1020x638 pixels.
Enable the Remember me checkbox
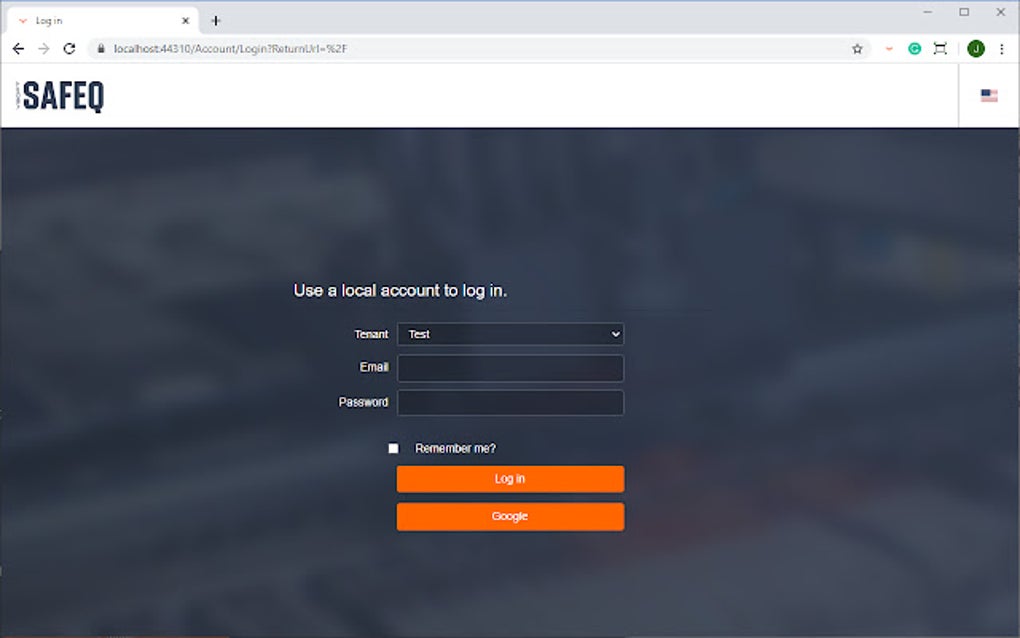(x=393, y=448)
